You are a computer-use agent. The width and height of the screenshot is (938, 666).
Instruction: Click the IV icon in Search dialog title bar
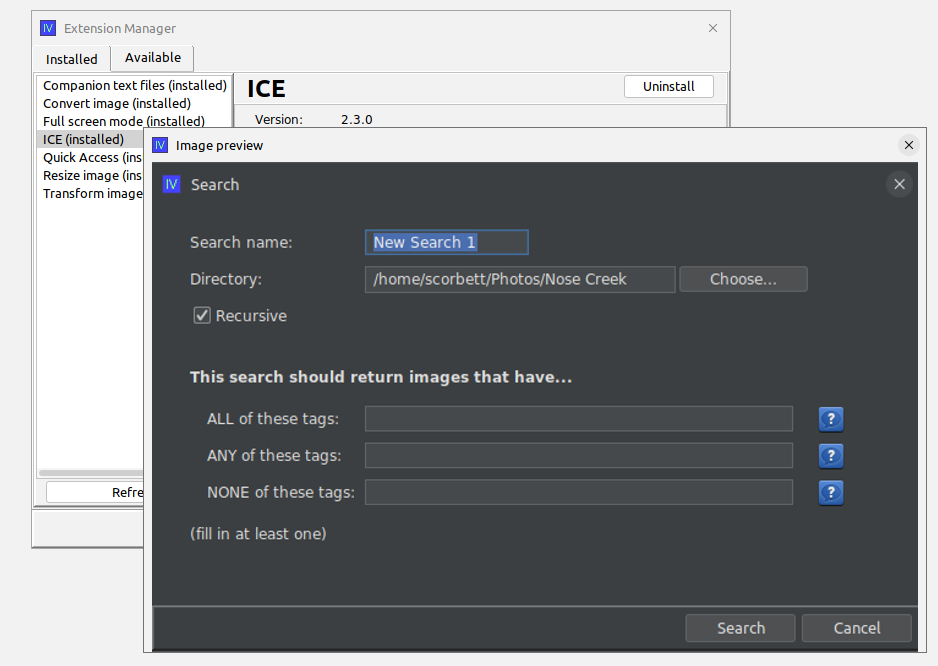pyautogui.click(x=171, y=184)
